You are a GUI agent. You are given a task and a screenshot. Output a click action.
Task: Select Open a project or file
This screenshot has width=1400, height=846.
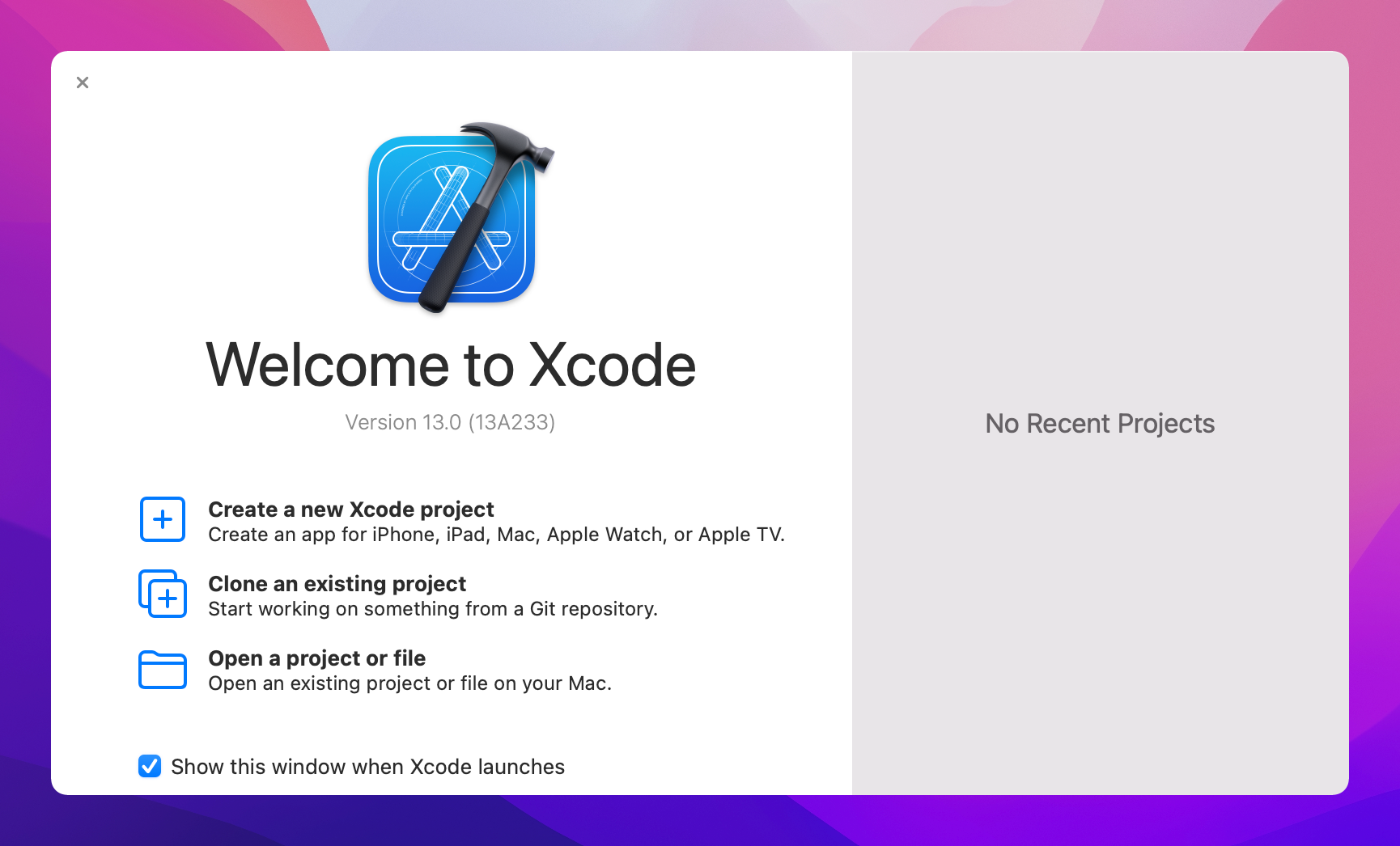[x=317, y=658]
